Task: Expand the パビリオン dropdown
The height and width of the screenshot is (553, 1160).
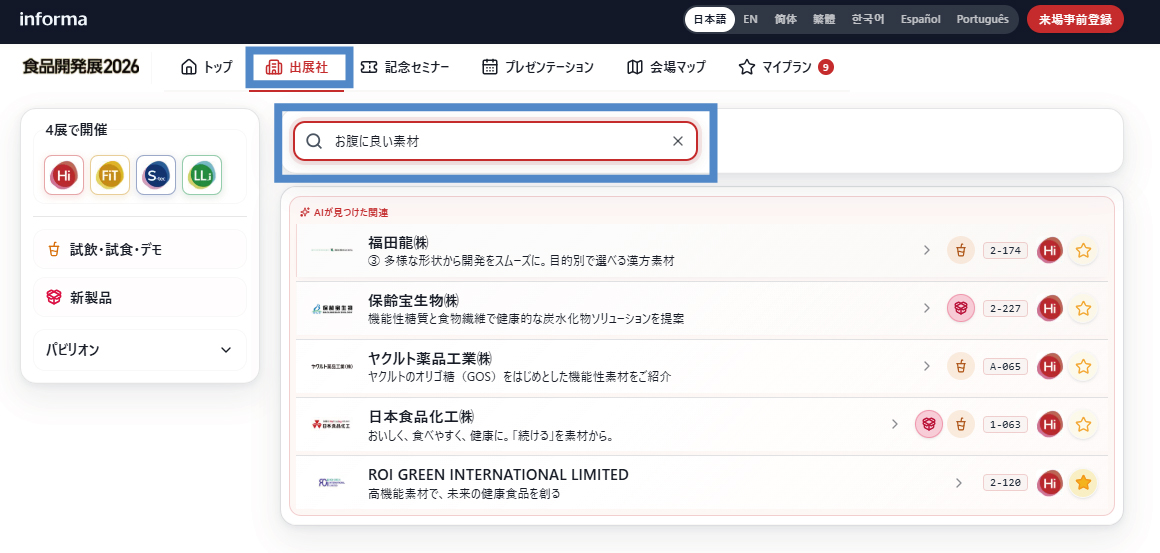Action: pos(140,350)
